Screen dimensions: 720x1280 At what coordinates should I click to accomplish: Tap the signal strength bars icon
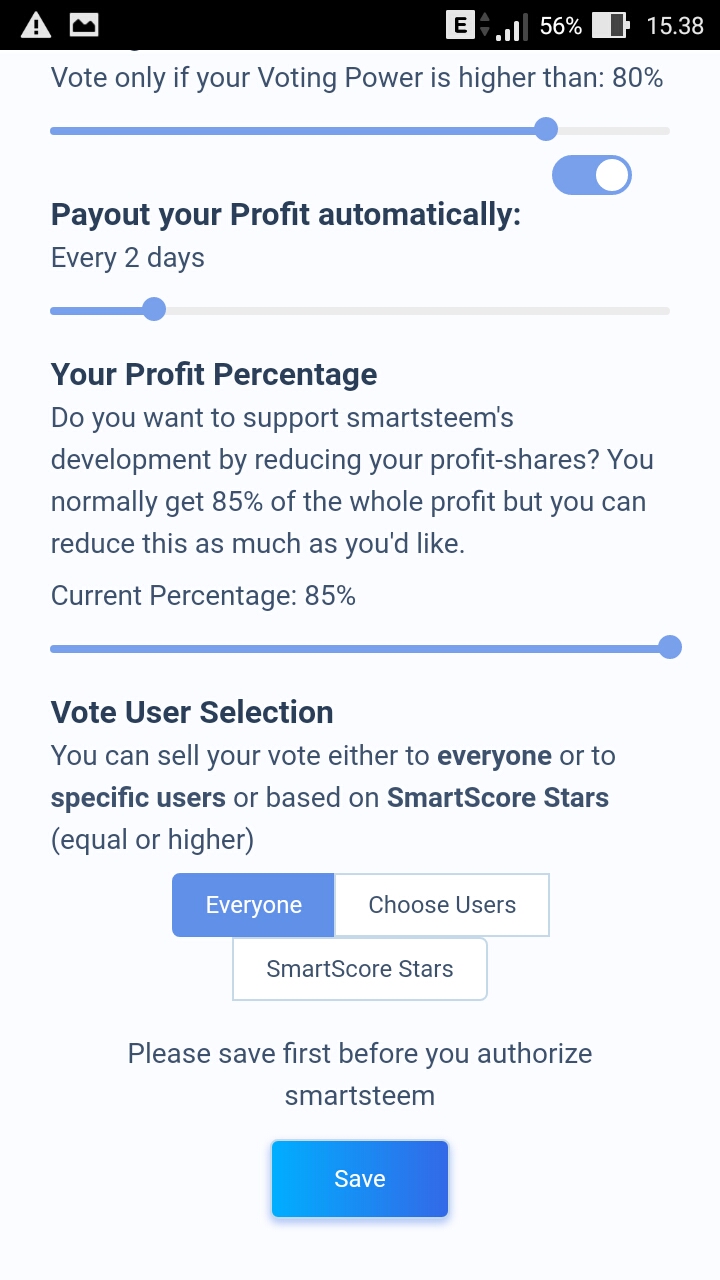pyautogui.click(x=510, y=26)
